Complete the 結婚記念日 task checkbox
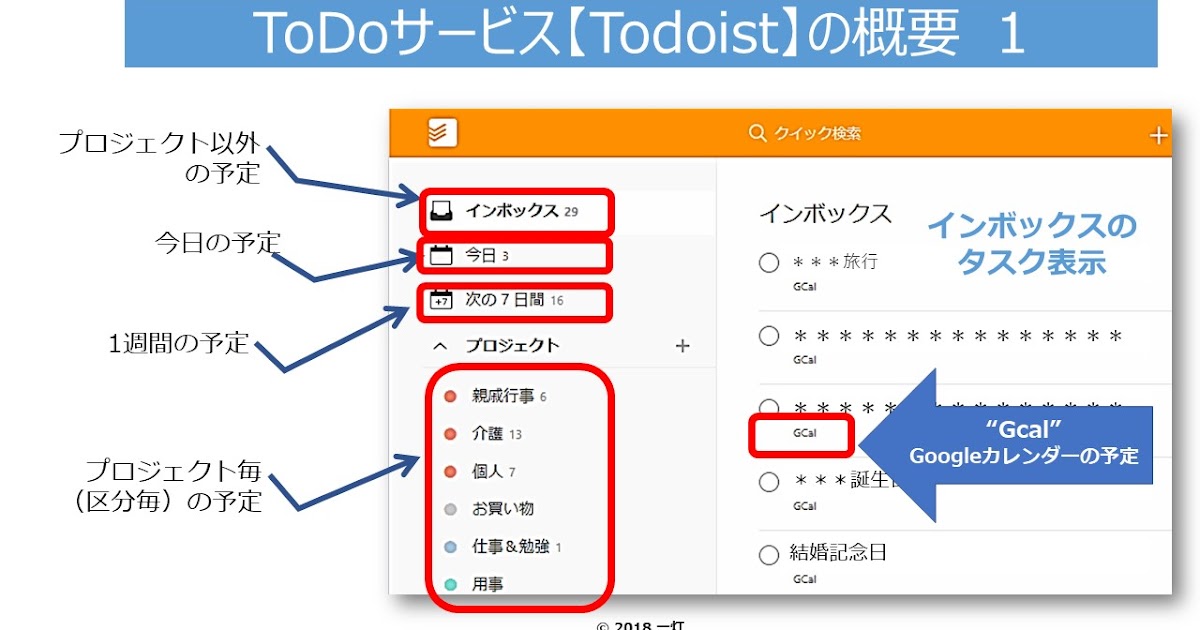1200x630 pixels. [x=769, y=554]
